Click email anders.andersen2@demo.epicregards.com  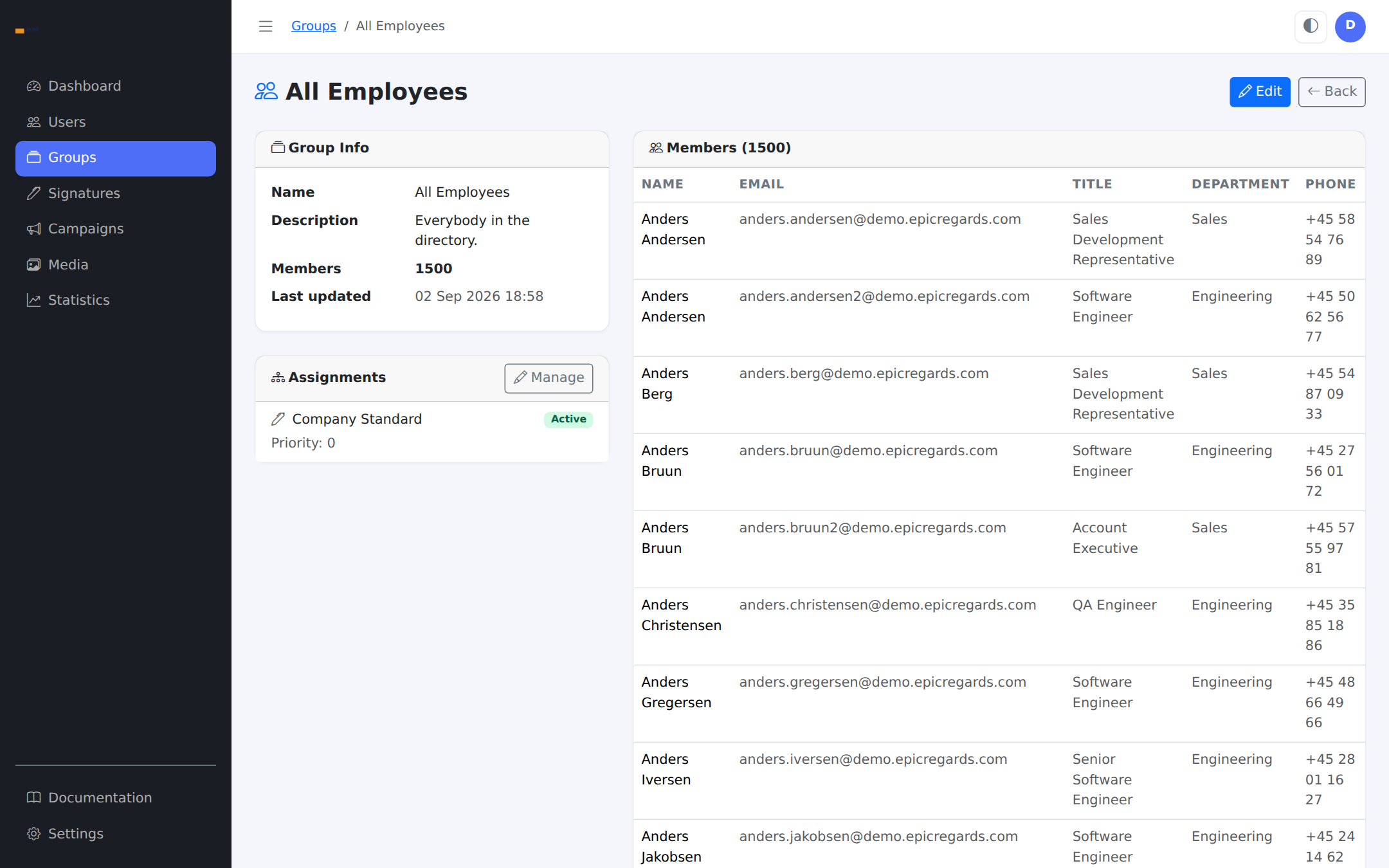[x=884, y=296]
